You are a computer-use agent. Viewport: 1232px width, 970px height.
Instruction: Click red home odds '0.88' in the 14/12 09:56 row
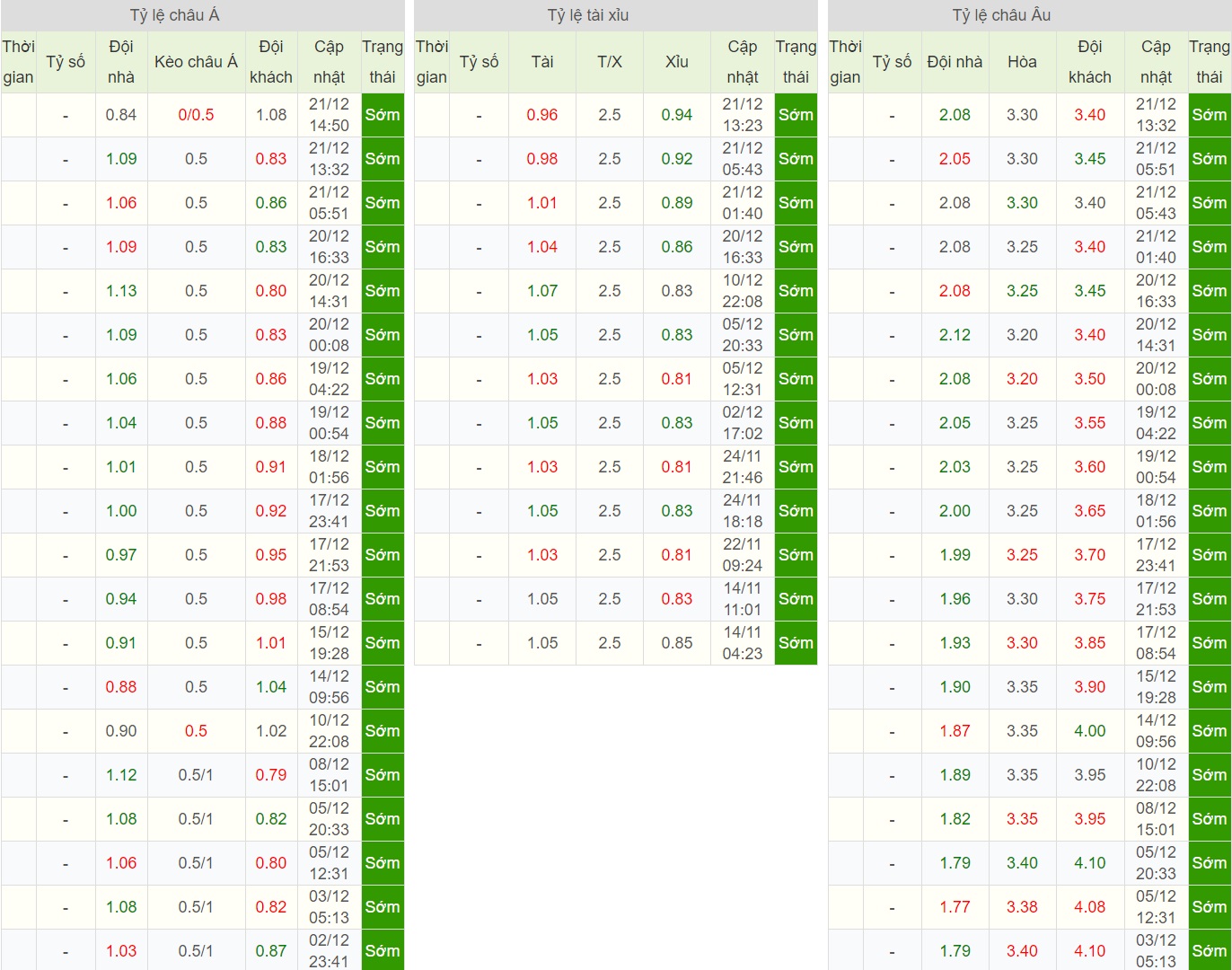click(121, 687)
